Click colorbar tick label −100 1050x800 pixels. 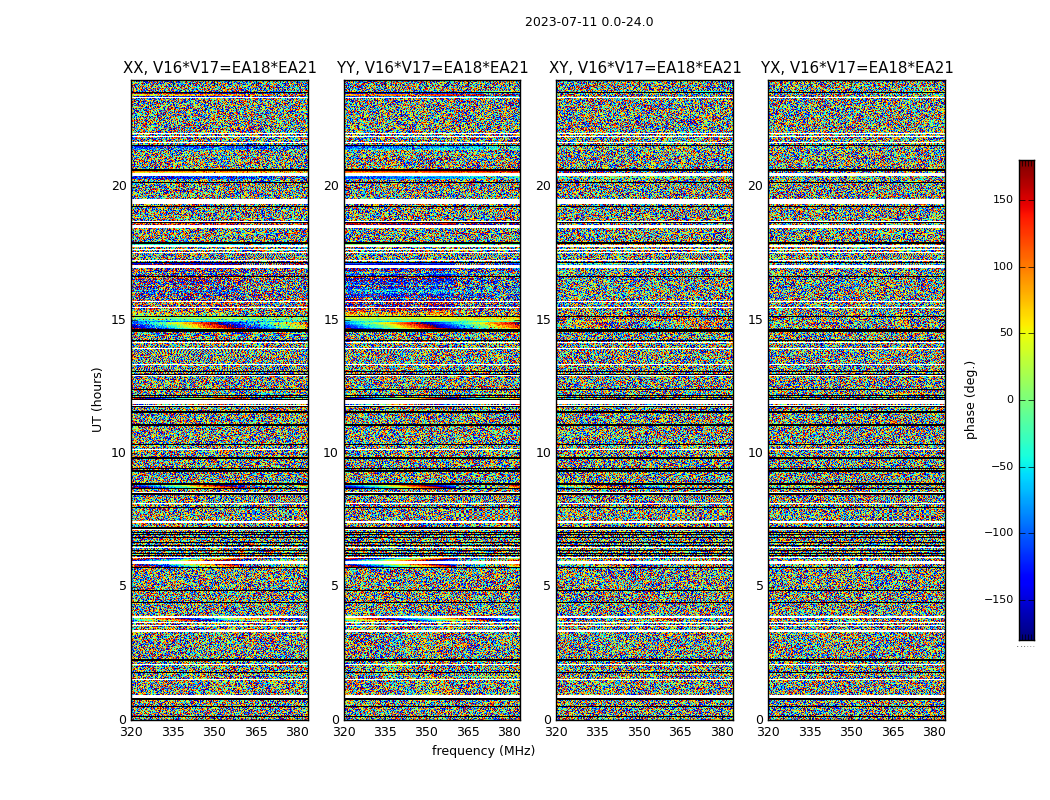(999, 532)
